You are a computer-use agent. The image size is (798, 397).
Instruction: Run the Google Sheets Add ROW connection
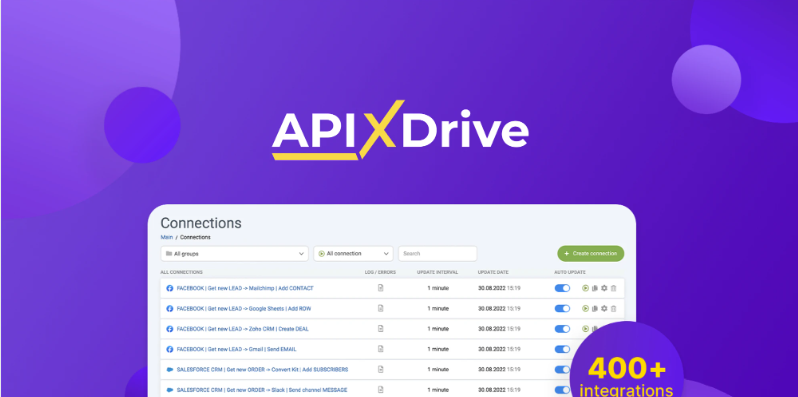[585, 308]
